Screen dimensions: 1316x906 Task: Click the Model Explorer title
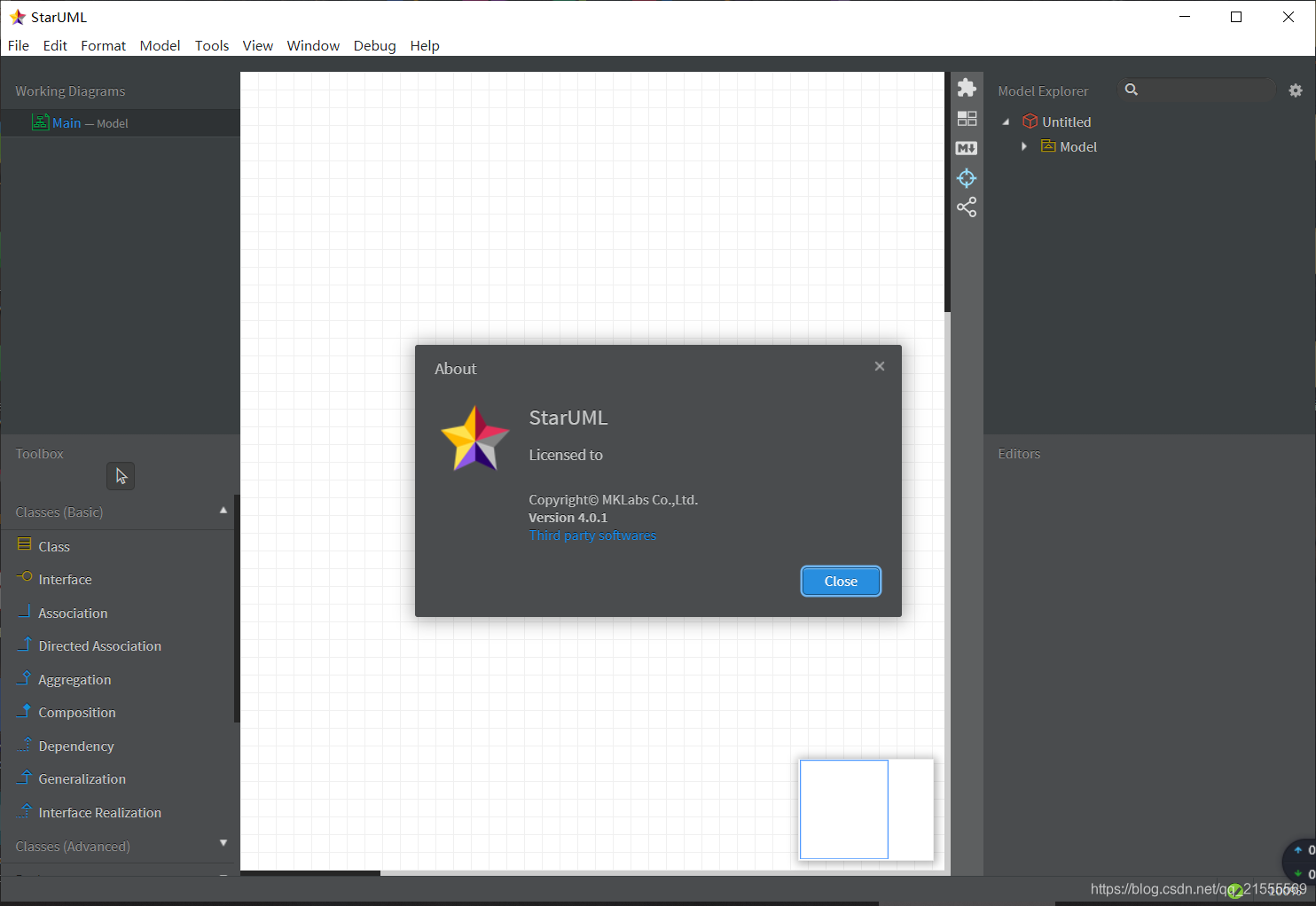click(1043, 91)
